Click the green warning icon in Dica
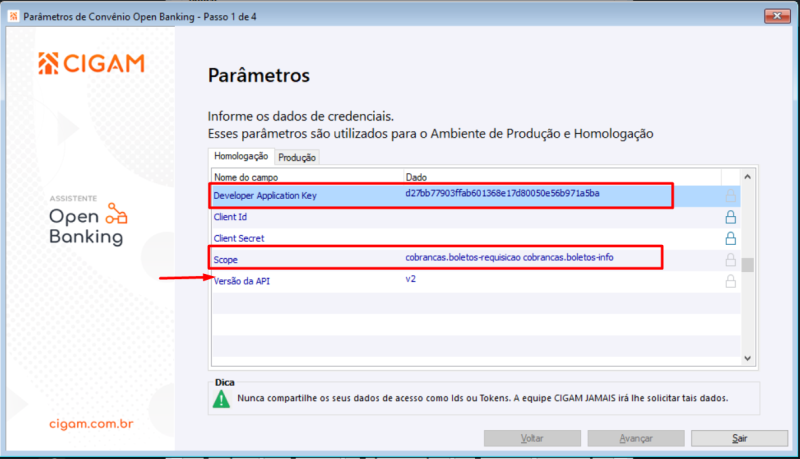 coord(221,399)
